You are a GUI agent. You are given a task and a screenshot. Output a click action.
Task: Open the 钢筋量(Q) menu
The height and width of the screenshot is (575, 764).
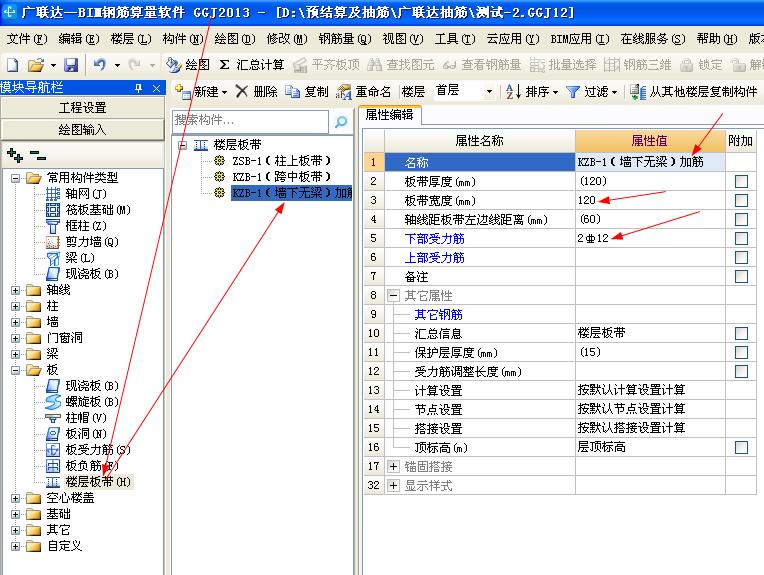(x=345, y=38)
